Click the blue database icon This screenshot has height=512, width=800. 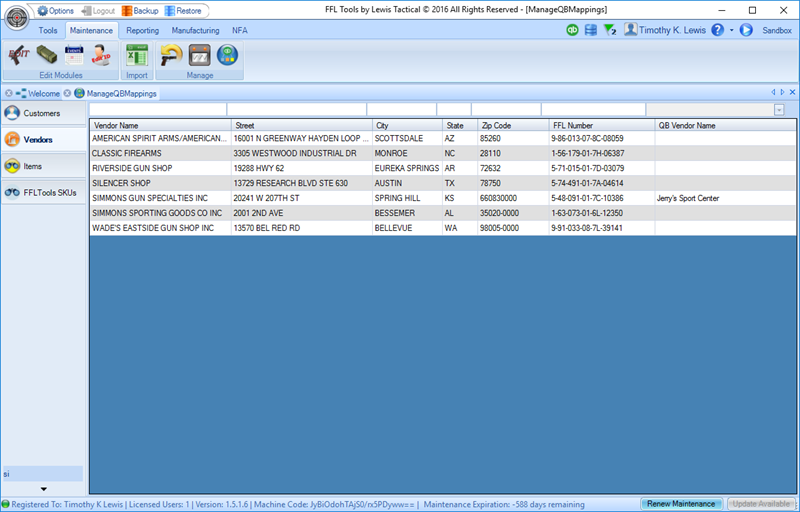591,30
